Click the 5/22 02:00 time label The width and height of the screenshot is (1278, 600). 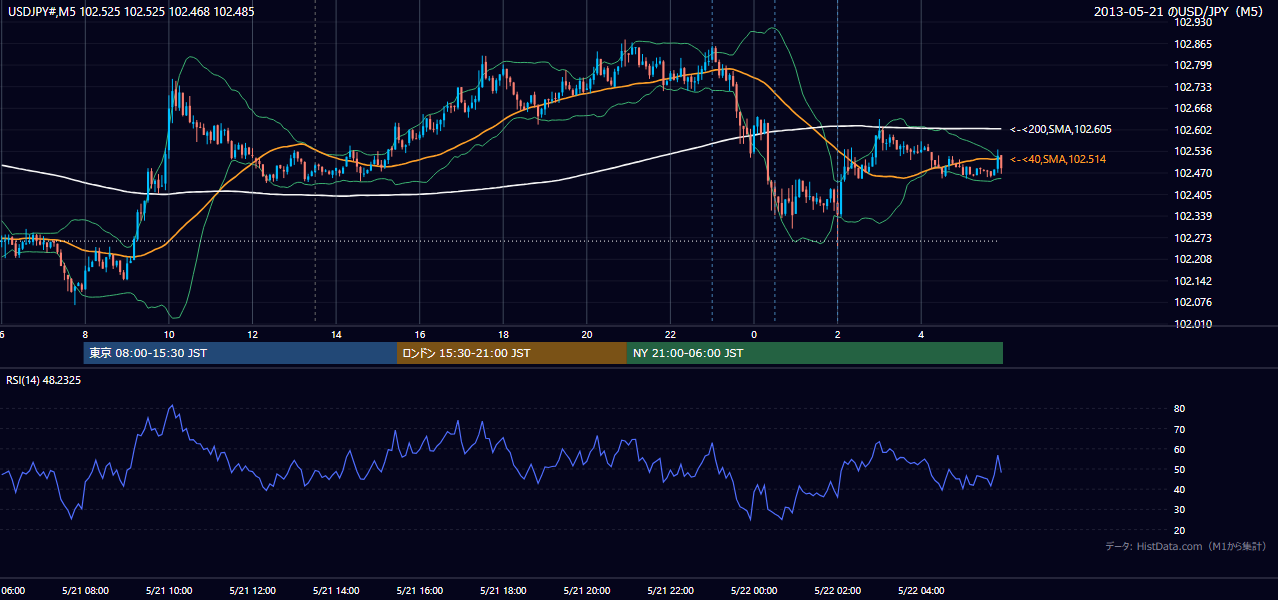point(838,590)
